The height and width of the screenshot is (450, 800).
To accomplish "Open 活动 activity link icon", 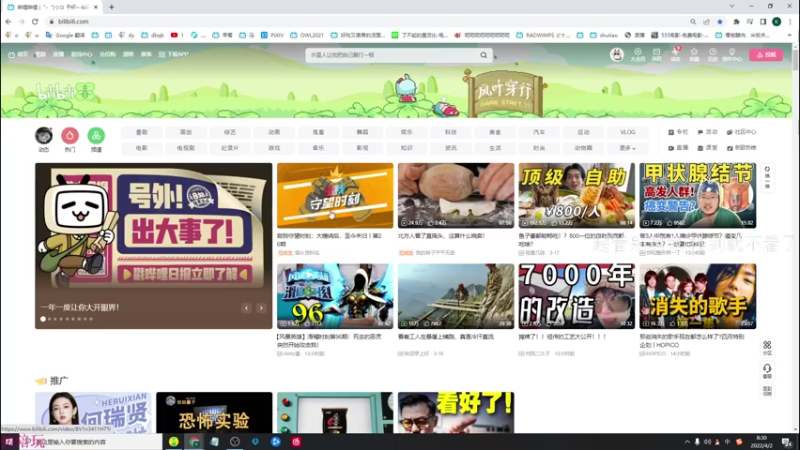I will [707, 132].
